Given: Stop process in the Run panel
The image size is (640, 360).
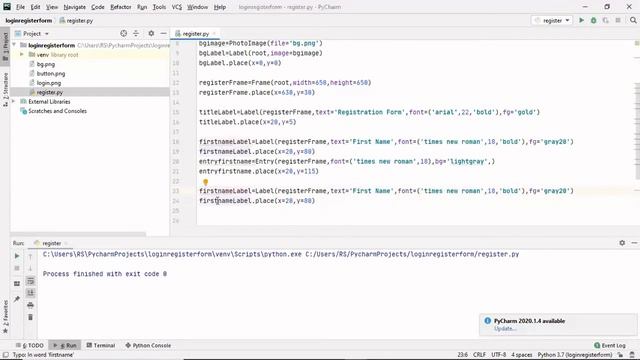Looking at the screenshot, I should coord(17,268).
